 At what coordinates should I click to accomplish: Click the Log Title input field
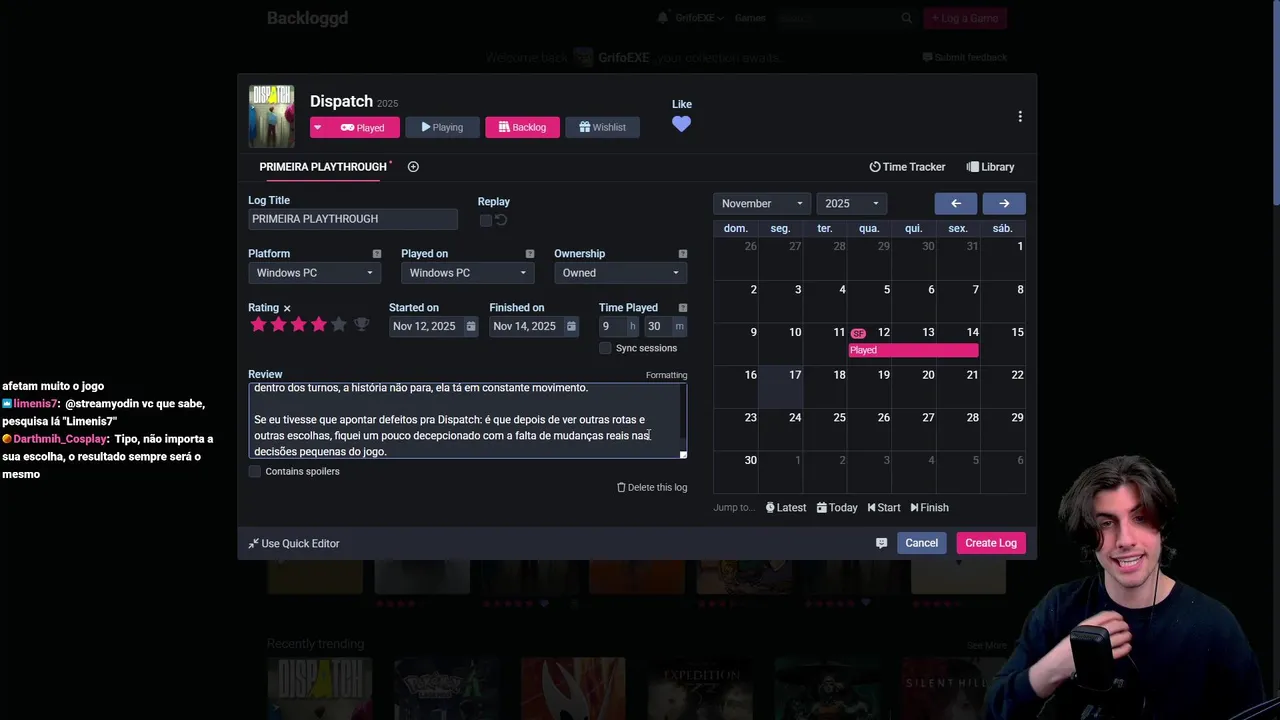[353, 219]
